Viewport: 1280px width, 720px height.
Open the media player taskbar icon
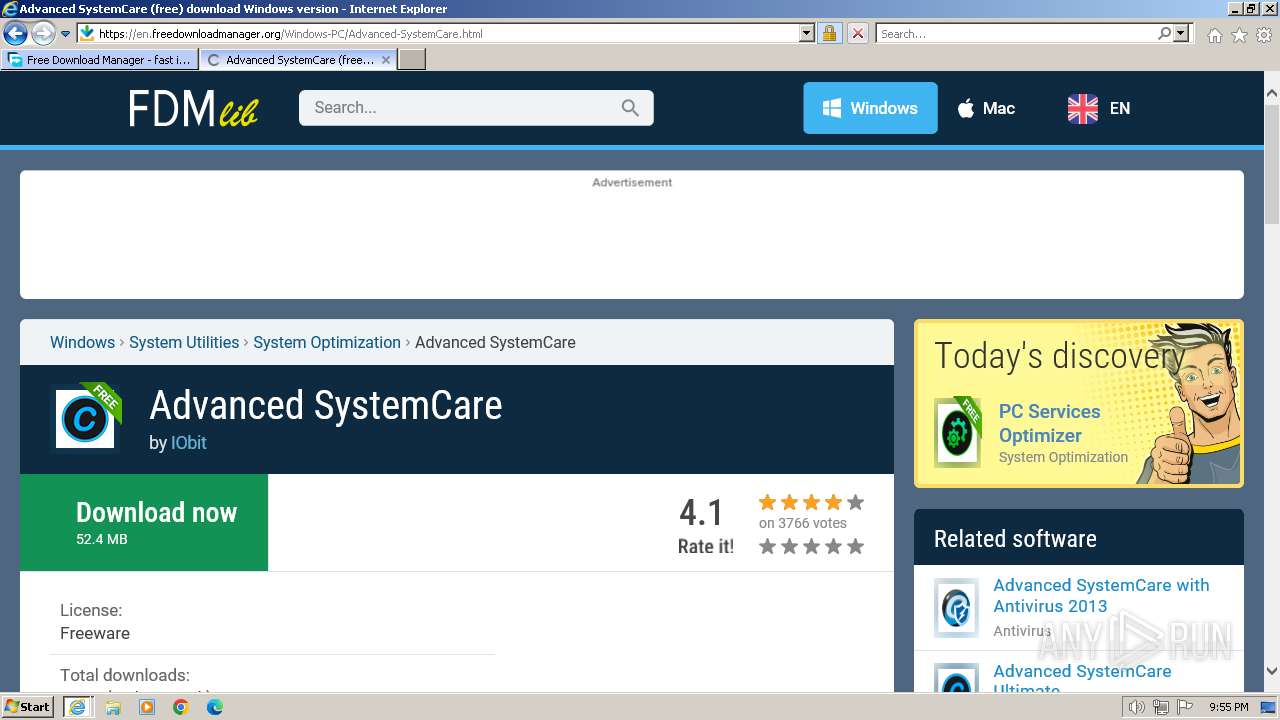(x=147, y=707)
